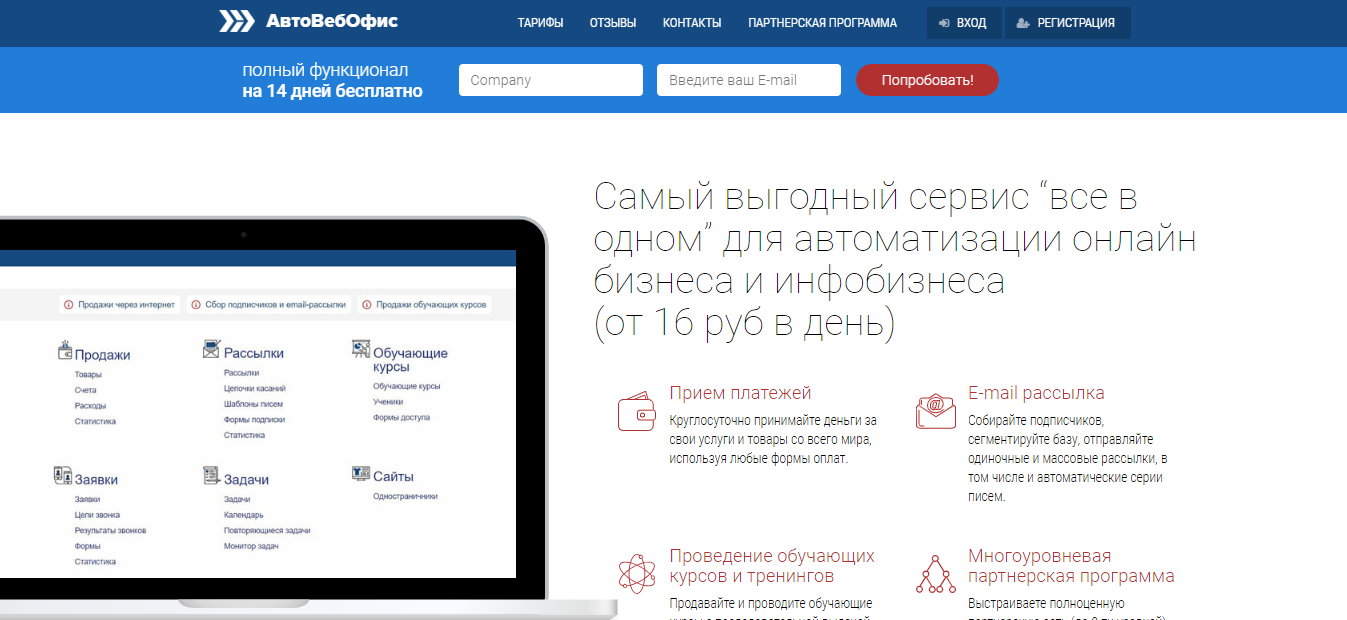Viewport: 1347px width, 620px height.
Task: Open Партнерская программа in the top navigation
Action: click(x=822, y=23)
